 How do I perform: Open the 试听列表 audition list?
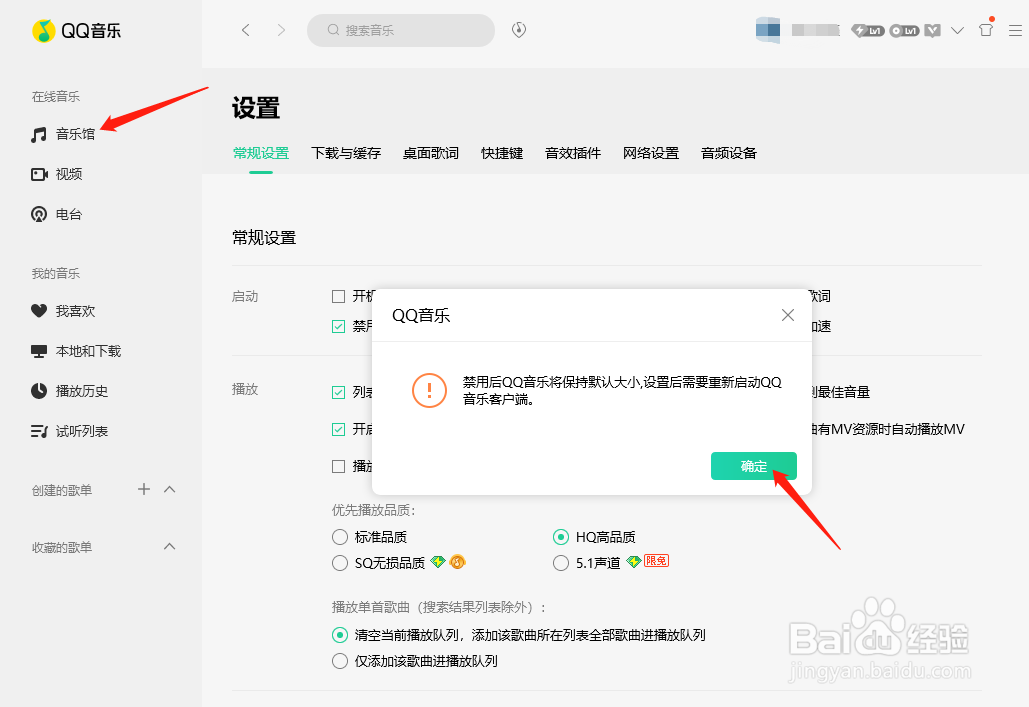(79, 430)
